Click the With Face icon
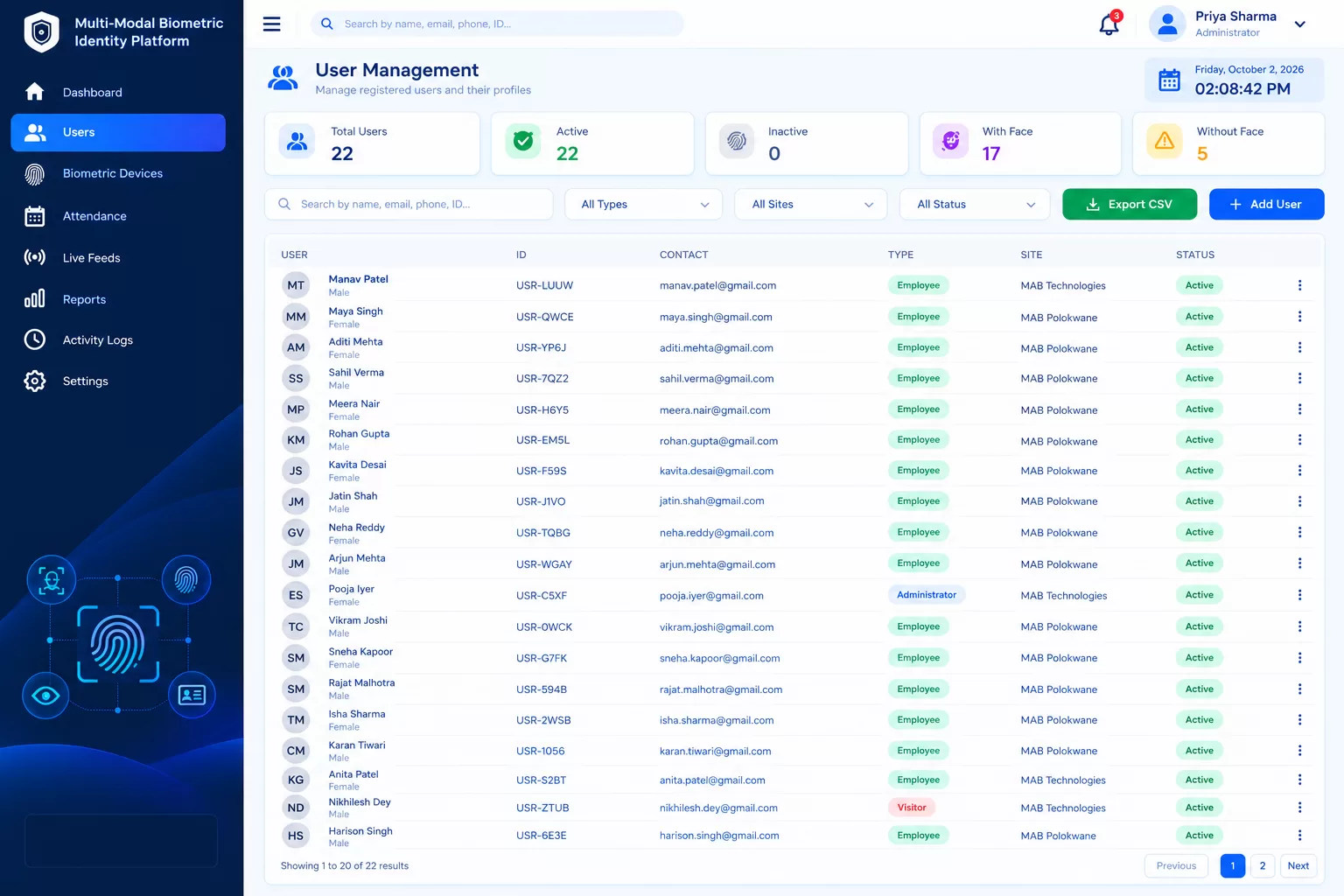The height and width of the screenshot is (896, 1344). coord(950,141)
